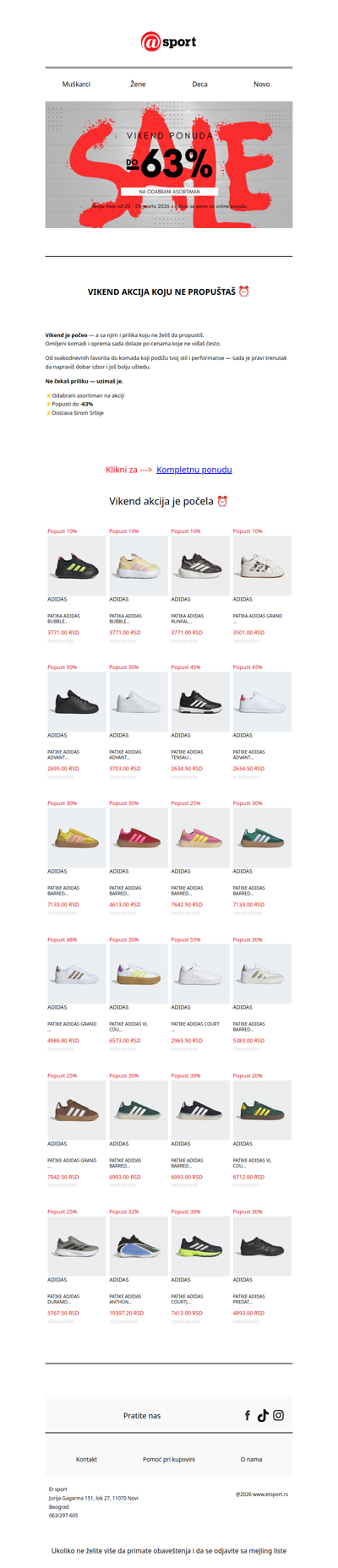Open the black shoe image under Popust 50%
The height and width of the screenshot is (1568, 338).
(76, 701)
